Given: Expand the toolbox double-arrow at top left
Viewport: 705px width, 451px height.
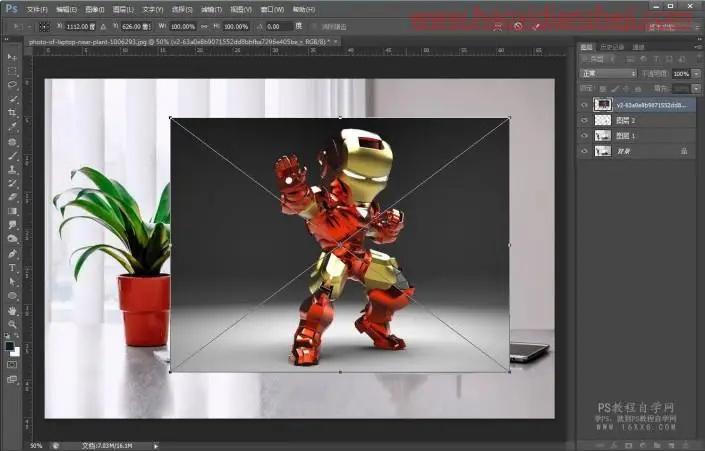Looking at the screenshot, I should tap(6, 40).
